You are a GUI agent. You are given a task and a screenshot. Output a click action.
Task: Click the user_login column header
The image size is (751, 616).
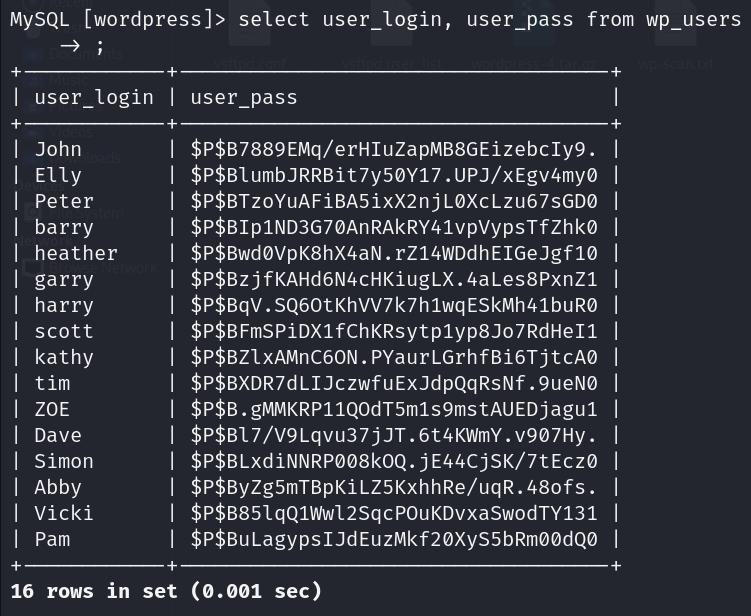tap(94, 98)
